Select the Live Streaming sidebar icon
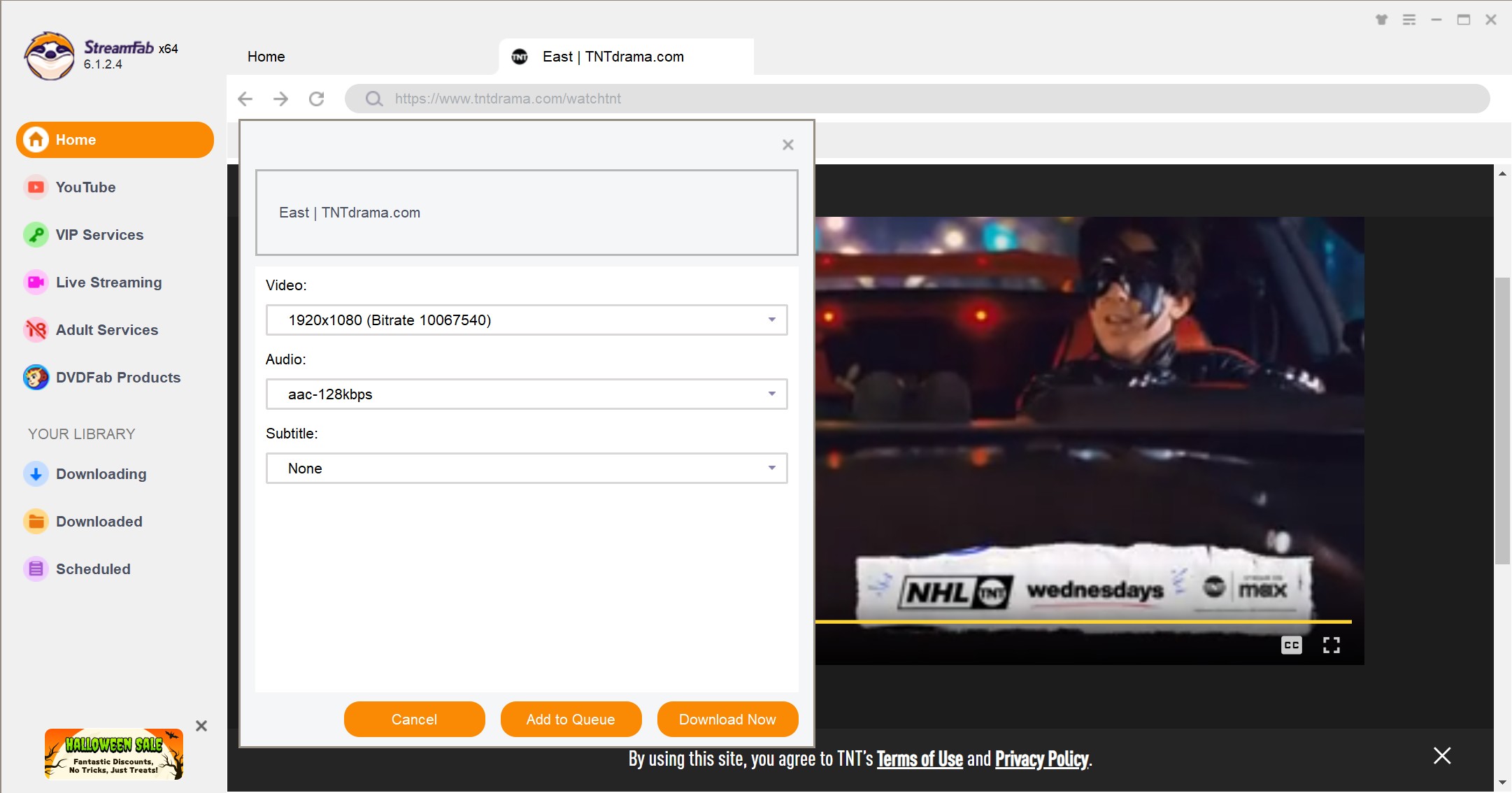This screenshot has height=793, width=1512. [x=36, y=282]
